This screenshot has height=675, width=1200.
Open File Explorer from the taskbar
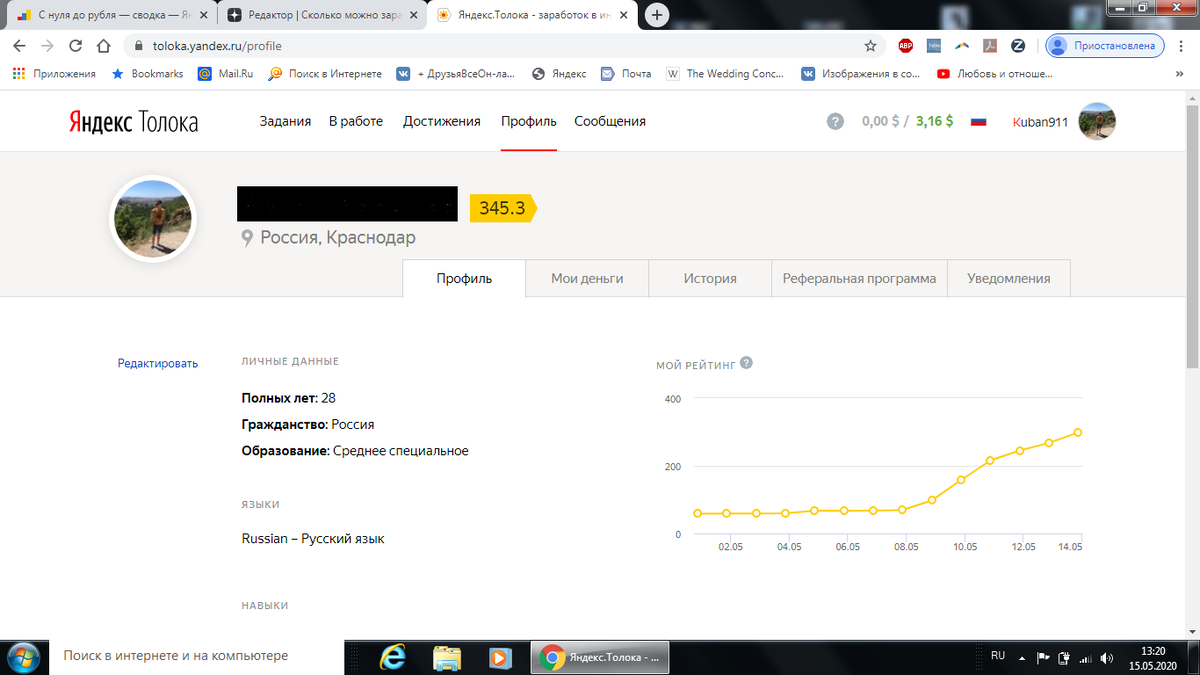pos(447,657)
